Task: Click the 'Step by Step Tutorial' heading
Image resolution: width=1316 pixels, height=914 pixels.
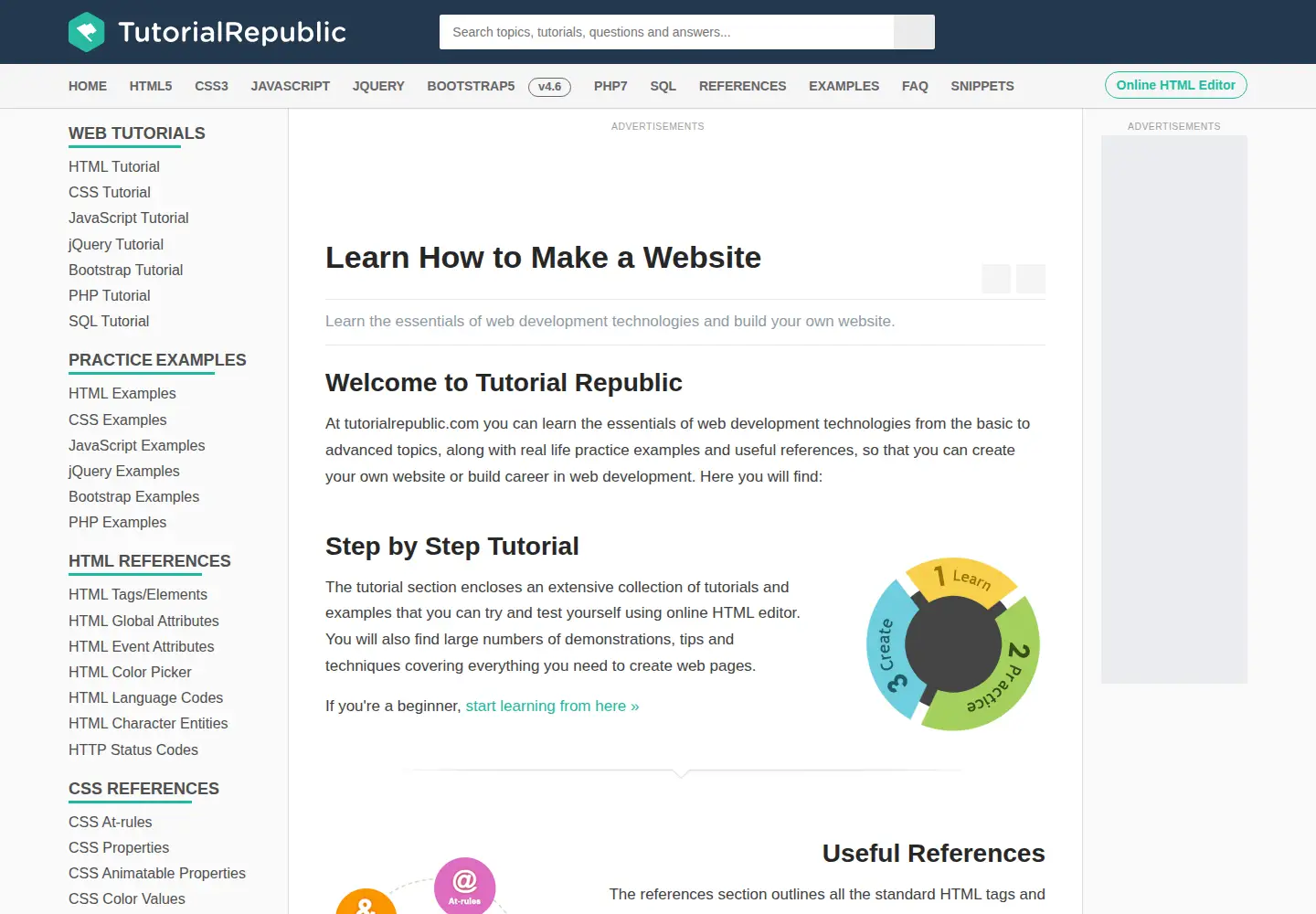Action: click(452, 546)
